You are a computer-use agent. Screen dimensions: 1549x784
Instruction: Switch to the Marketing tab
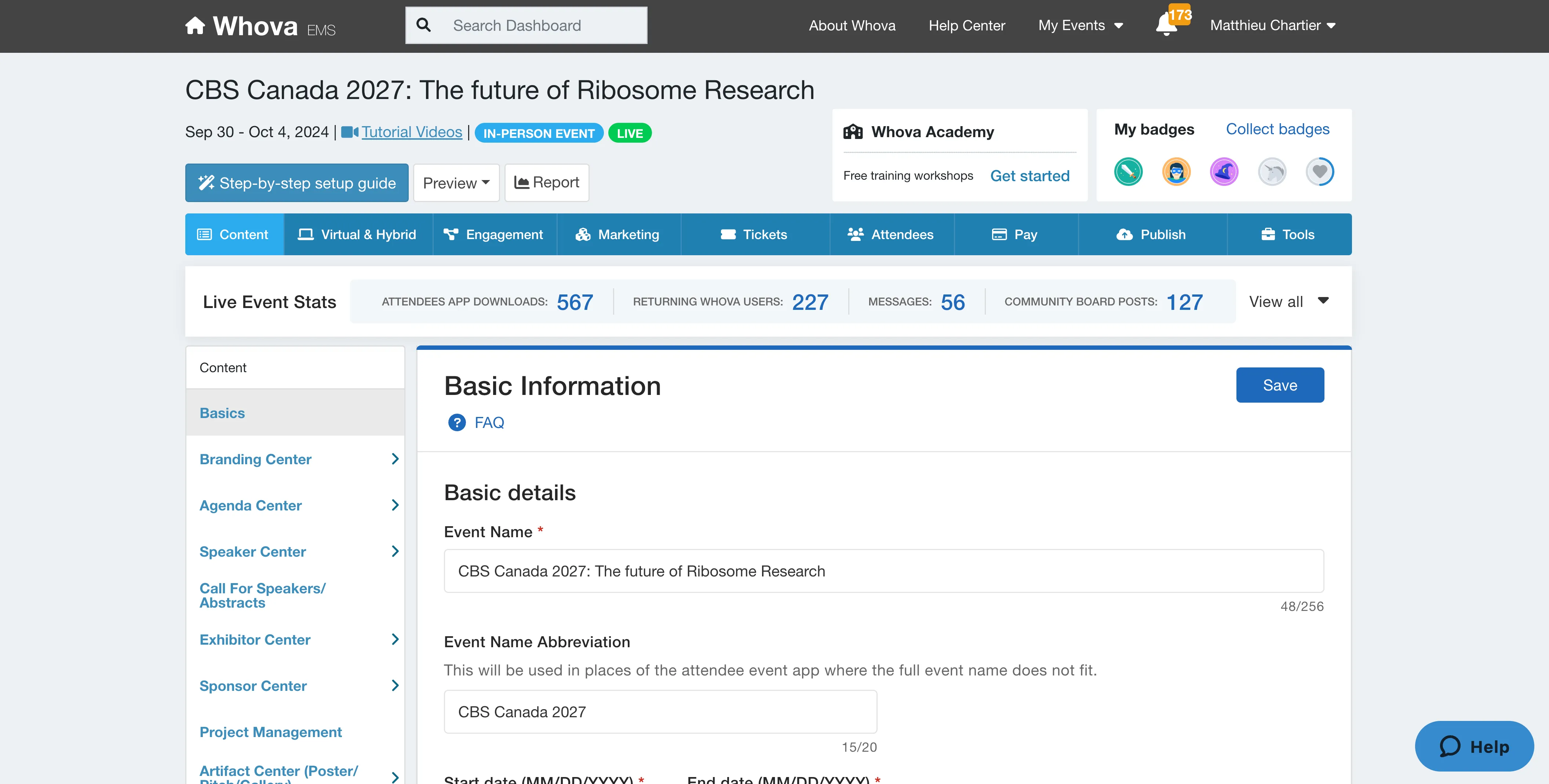[619, 234]
